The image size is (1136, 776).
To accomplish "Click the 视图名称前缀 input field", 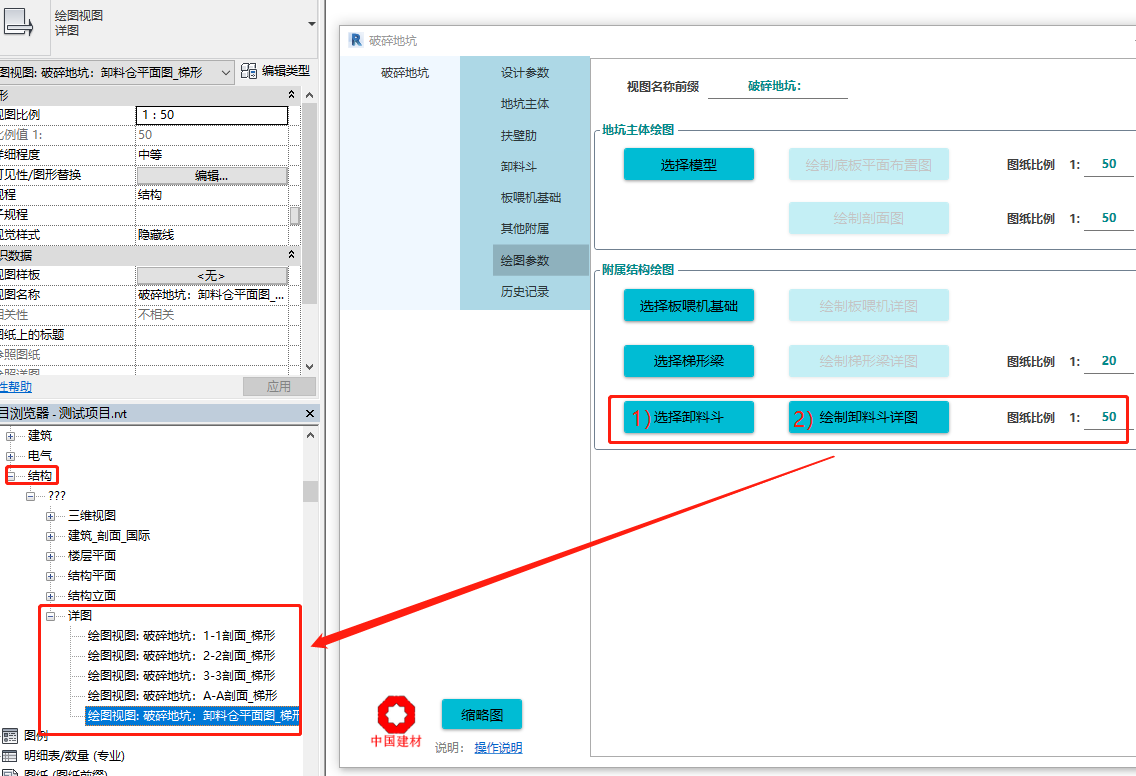I will coord(777,86).
